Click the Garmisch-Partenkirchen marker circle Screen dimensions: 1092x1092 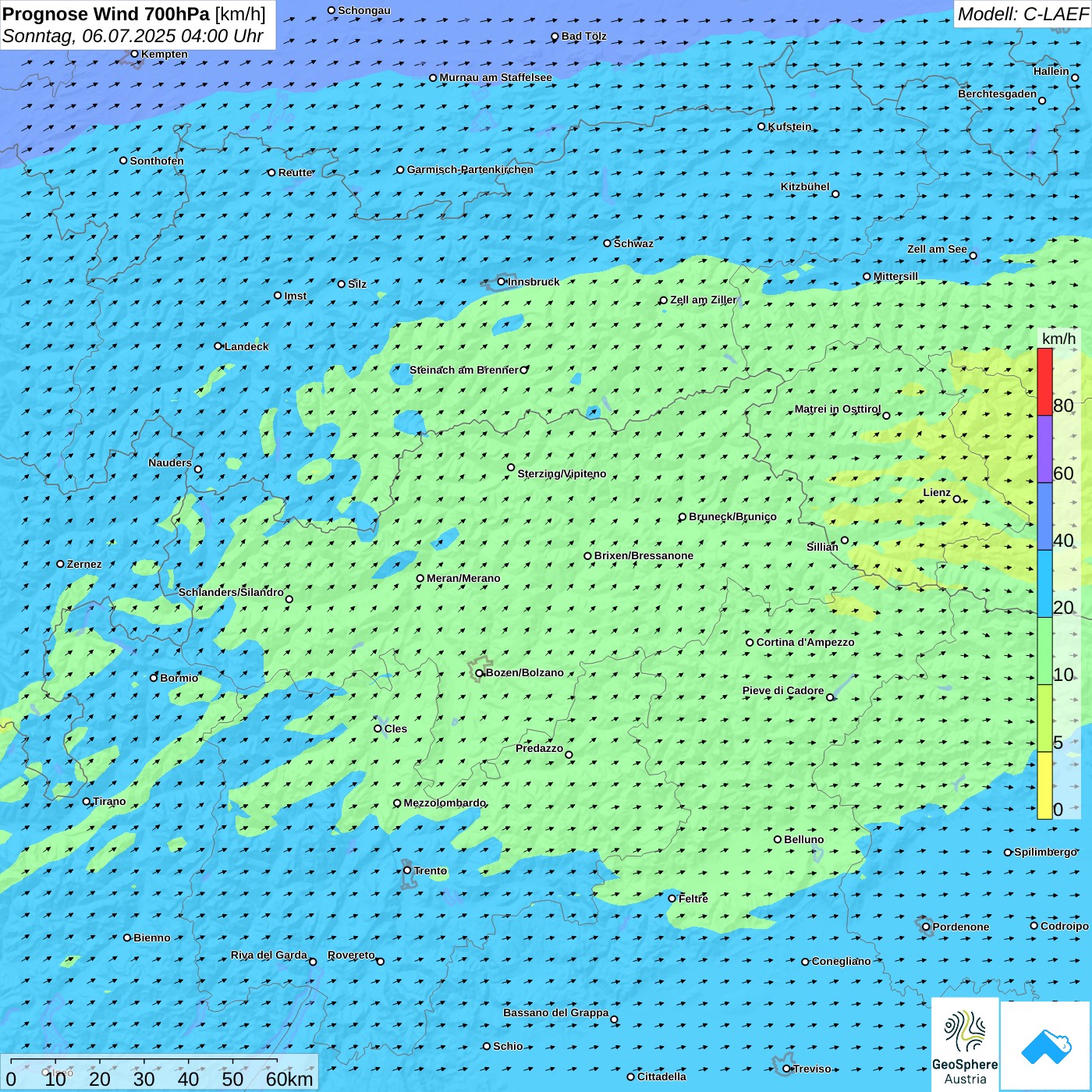point(400,170)
